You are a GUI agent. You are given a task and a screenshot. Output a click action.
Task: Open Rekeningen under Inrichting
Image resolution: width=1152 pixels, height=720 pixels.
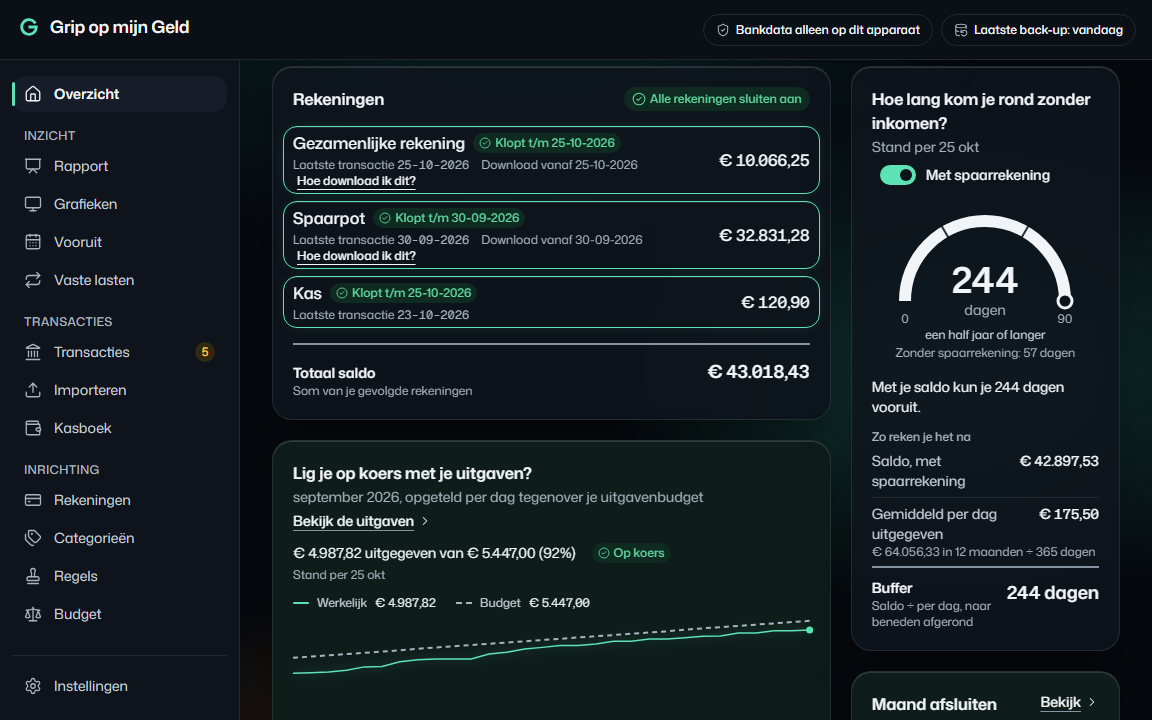coord(120,500)
